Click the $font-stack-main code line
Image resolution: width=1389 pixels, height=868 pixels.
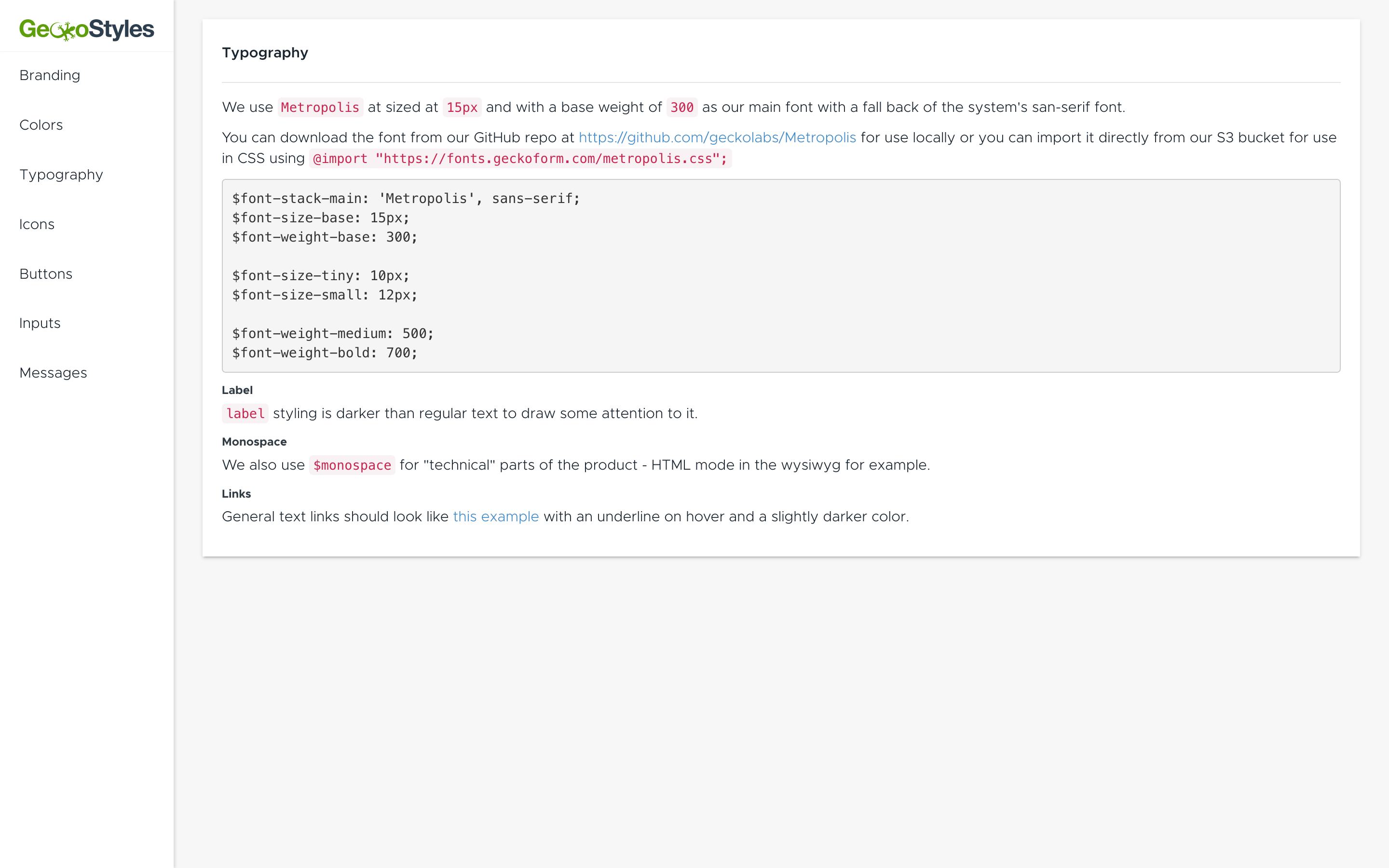pos(407,199)
